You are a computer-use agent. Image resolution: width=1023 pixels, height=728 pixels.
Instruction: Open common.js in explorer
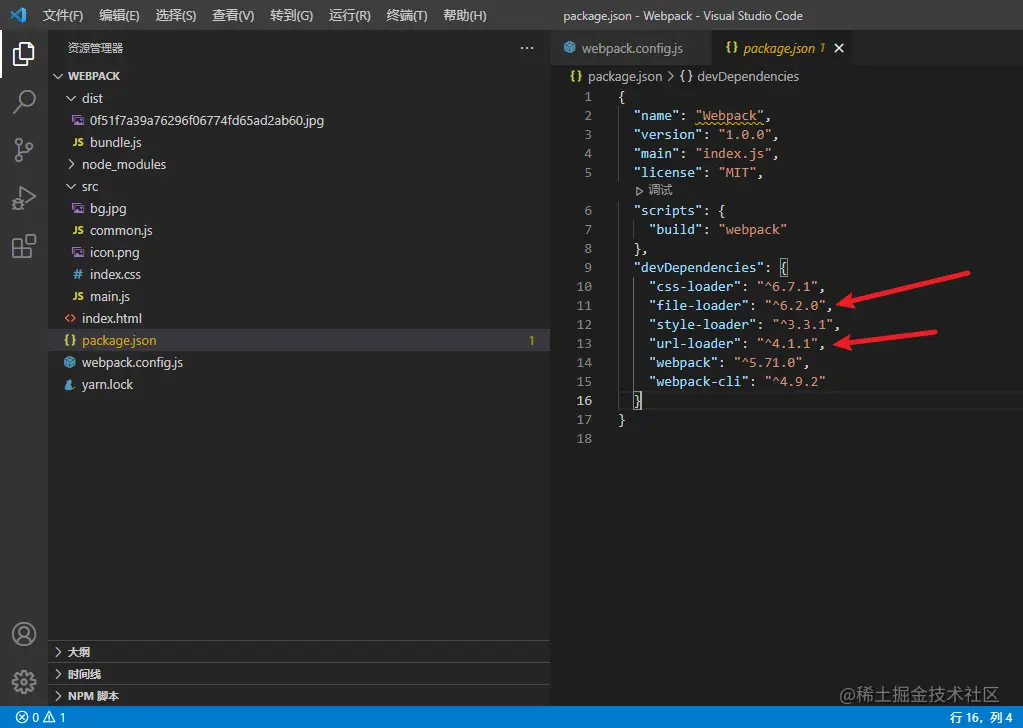pos(121,230)
